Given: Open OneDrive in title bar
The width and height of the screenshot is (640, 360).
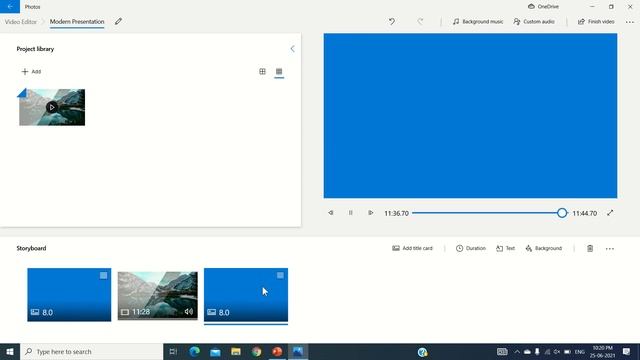Looking at the screenshot, I should (543, 7).
